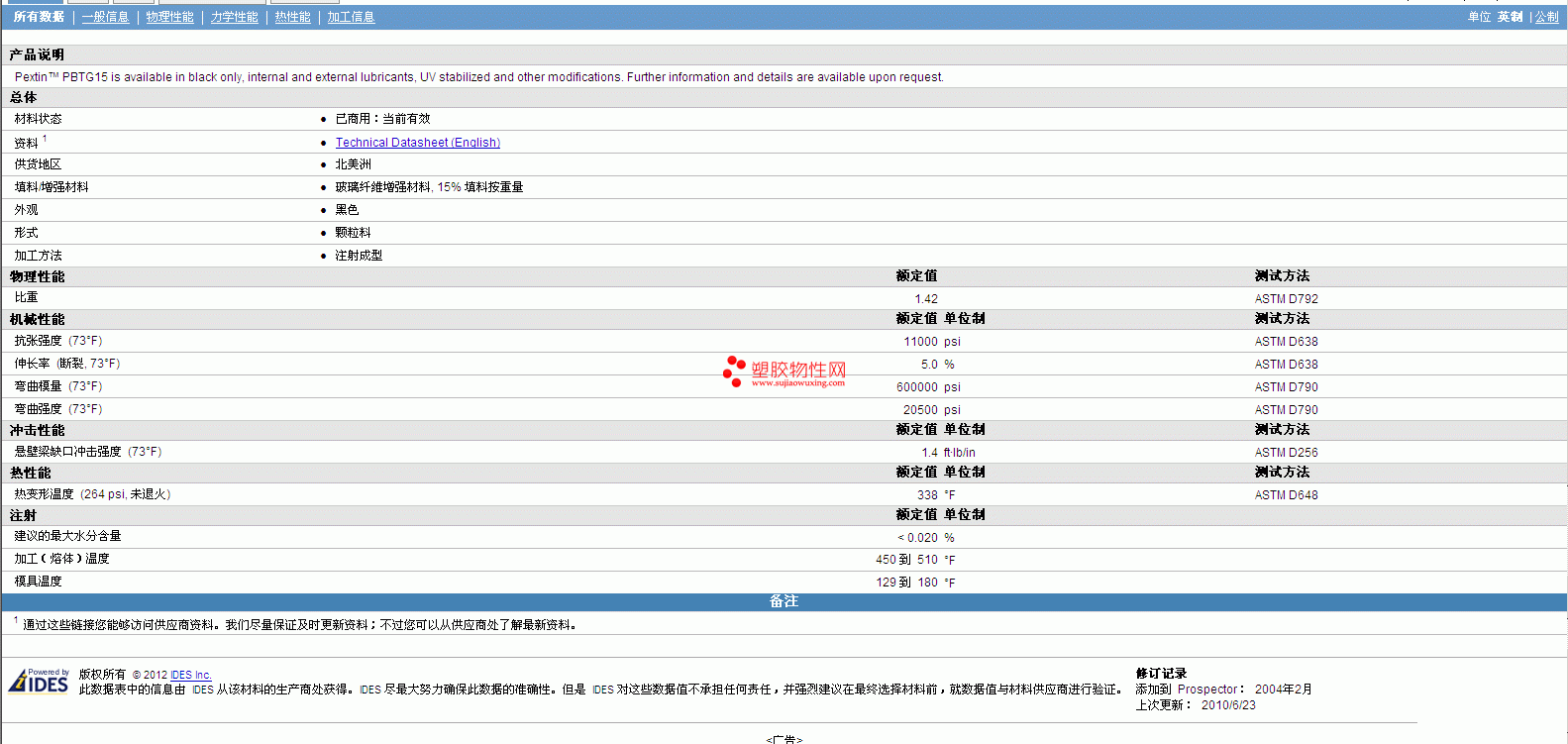Click the 产品说明 section header
1568x744 pixels.
click(37, 54)
